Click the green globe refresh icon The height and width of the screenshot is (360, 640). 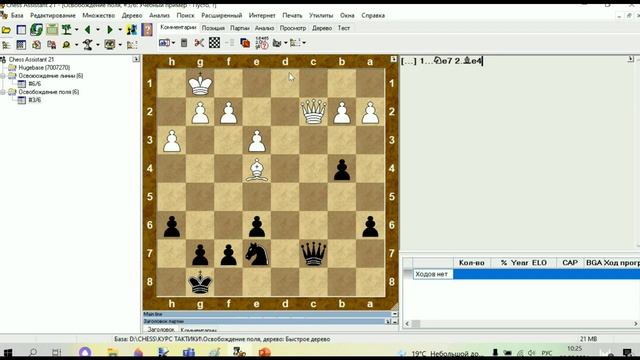point(36,29)
